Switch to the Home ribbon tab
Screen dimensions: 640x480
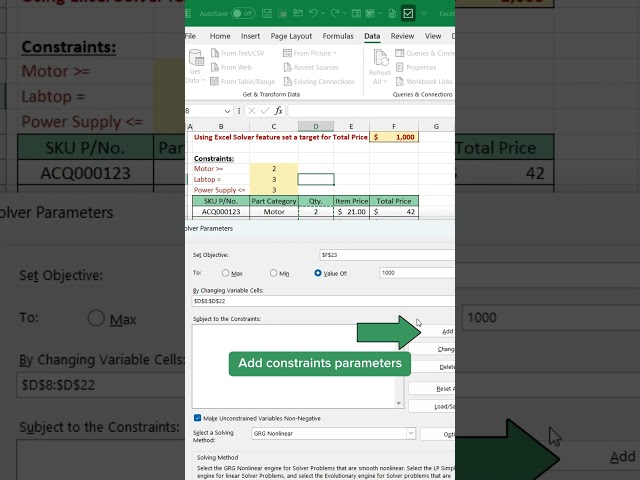(220, 36)
